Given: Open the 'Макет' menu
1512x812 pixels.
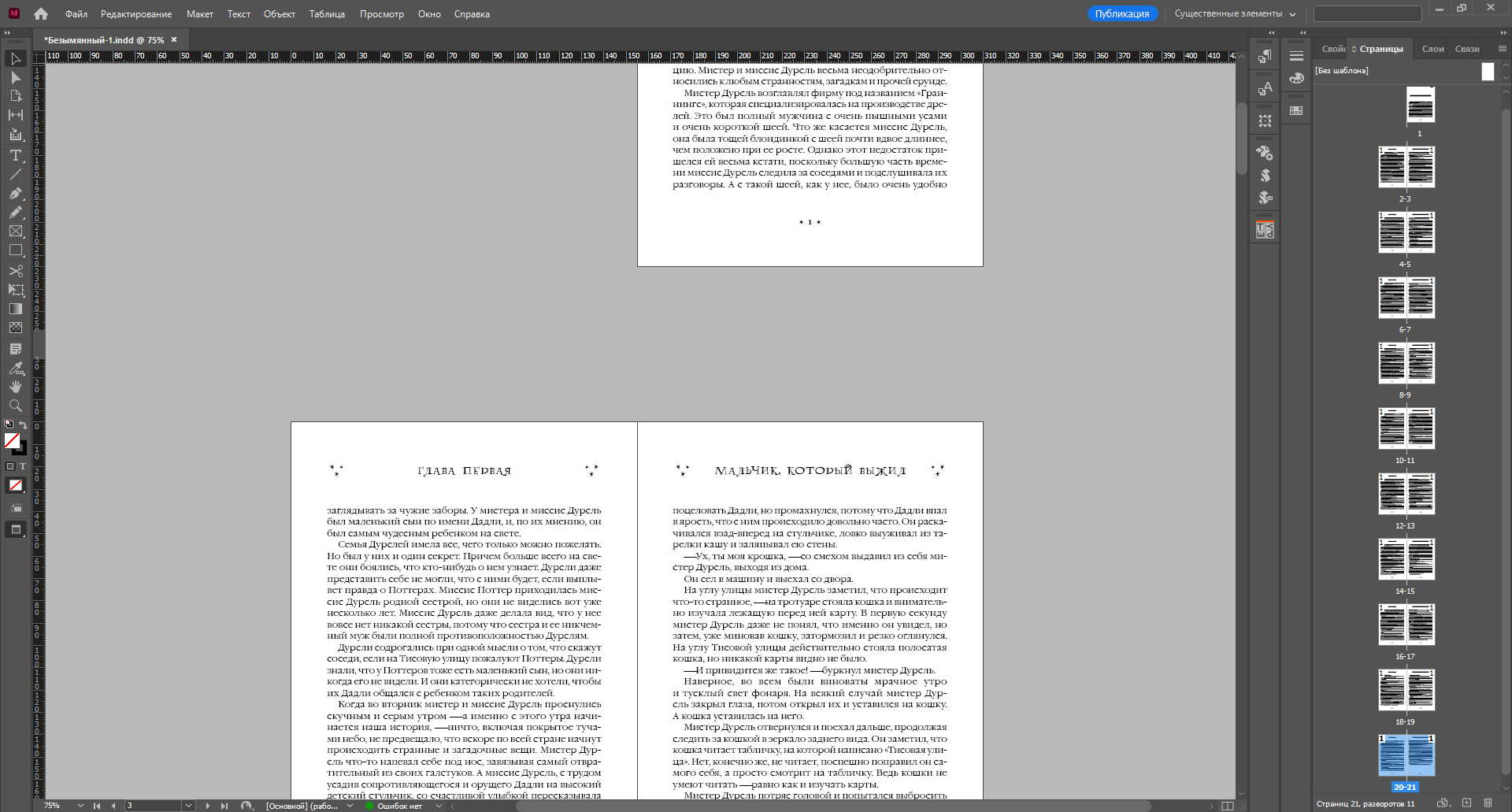Looking at the screenshot, I should pyautogui.click(x=200, y=14).
